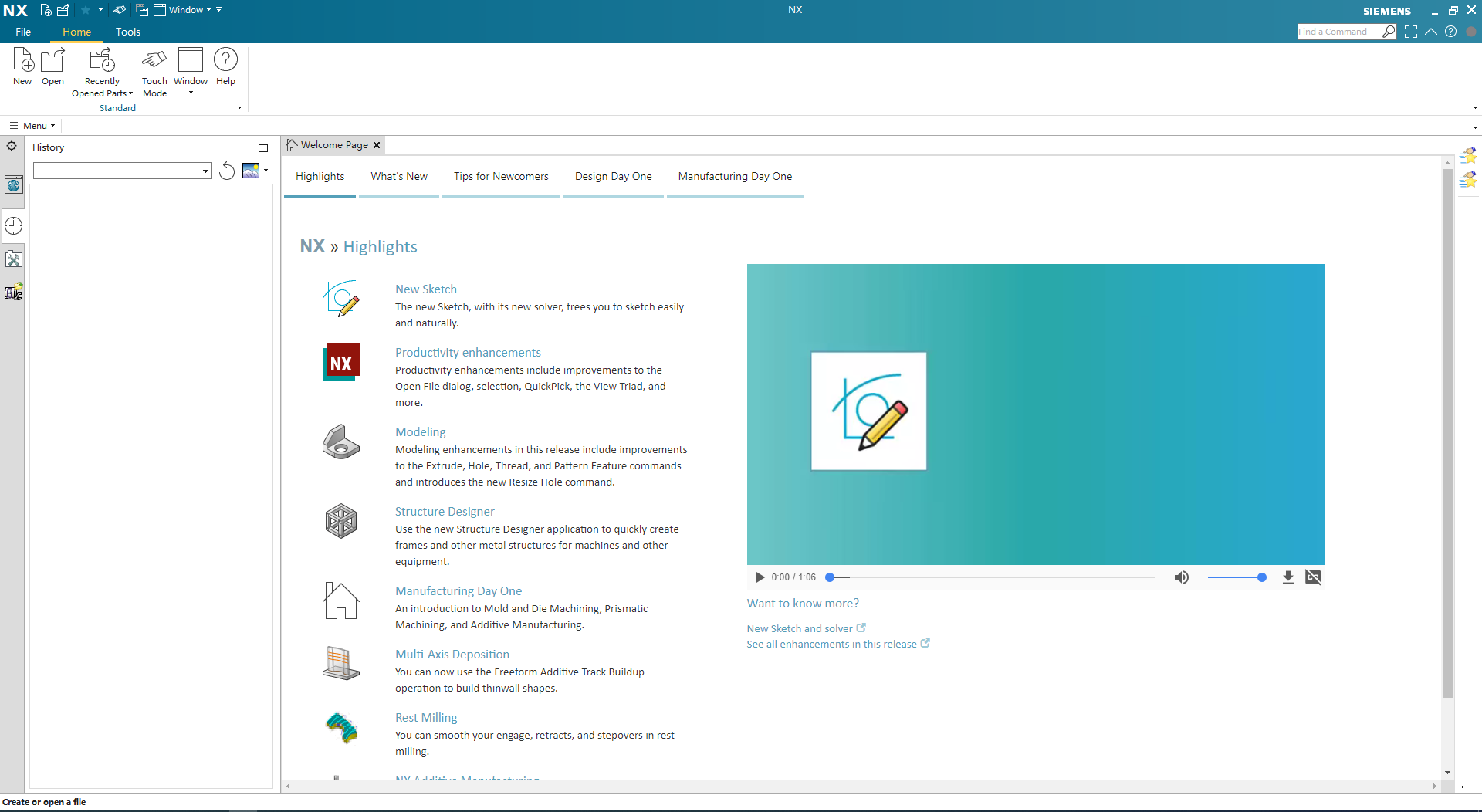1482x812 pixels.
Task: Switch to the Tools ribbon tab
Action: coord(128,32)
